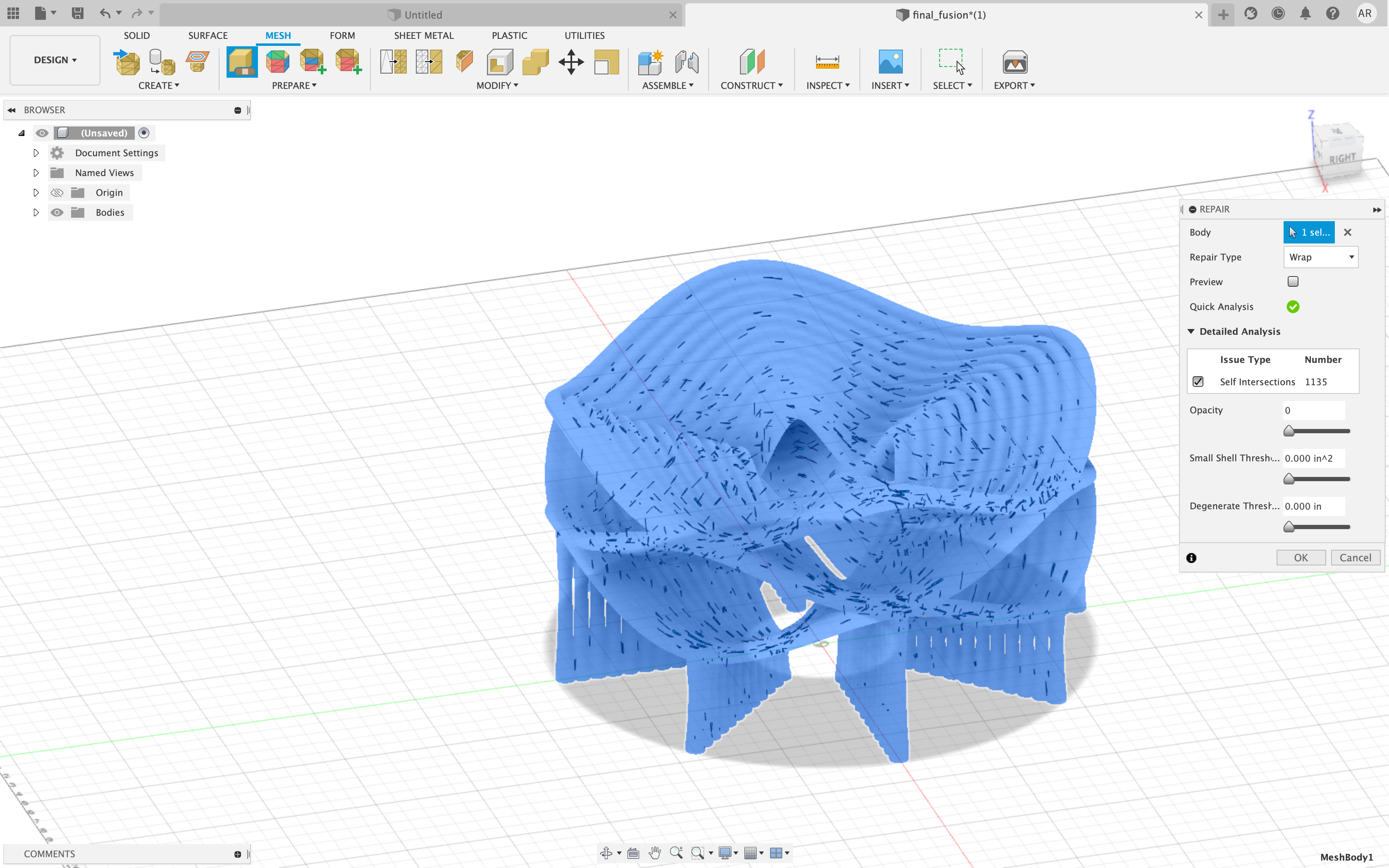Image resolution: width=1389 pixels, height=868 pixels.
Task: Click Cancel in the Repair dialog
Action: point(1355,558)
